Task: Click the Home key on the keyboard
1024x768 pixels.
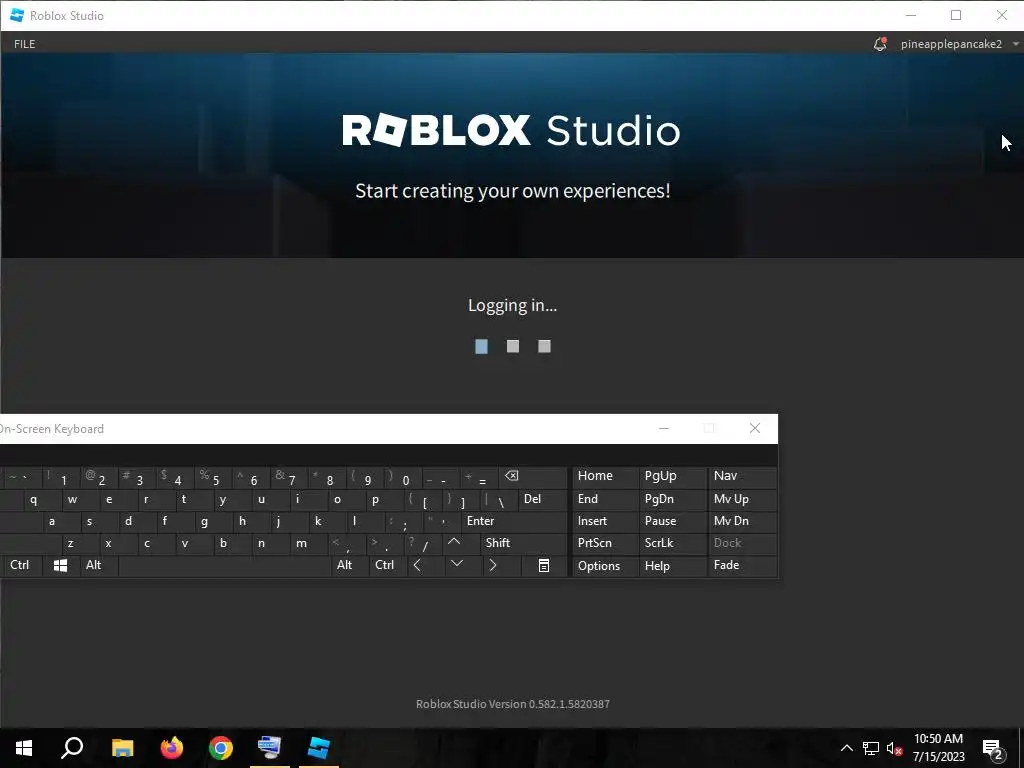Action: pos(605,476)
